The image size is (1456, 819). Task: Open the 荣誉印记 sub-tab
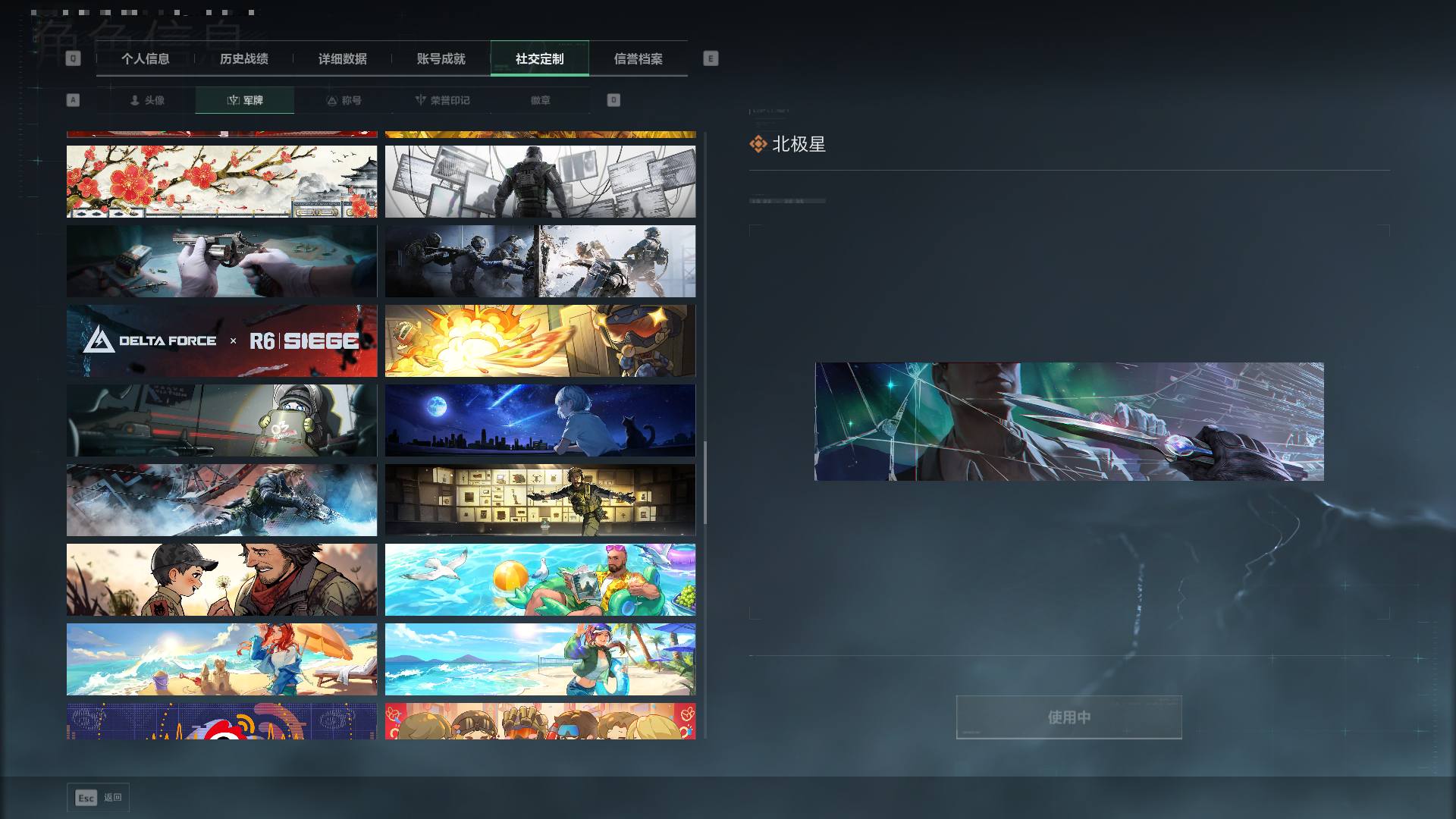(x=442, y=100)
